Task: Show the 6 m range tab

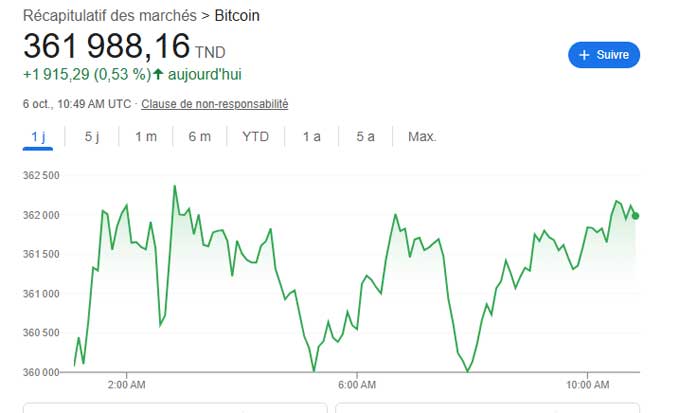Action: 200,137
